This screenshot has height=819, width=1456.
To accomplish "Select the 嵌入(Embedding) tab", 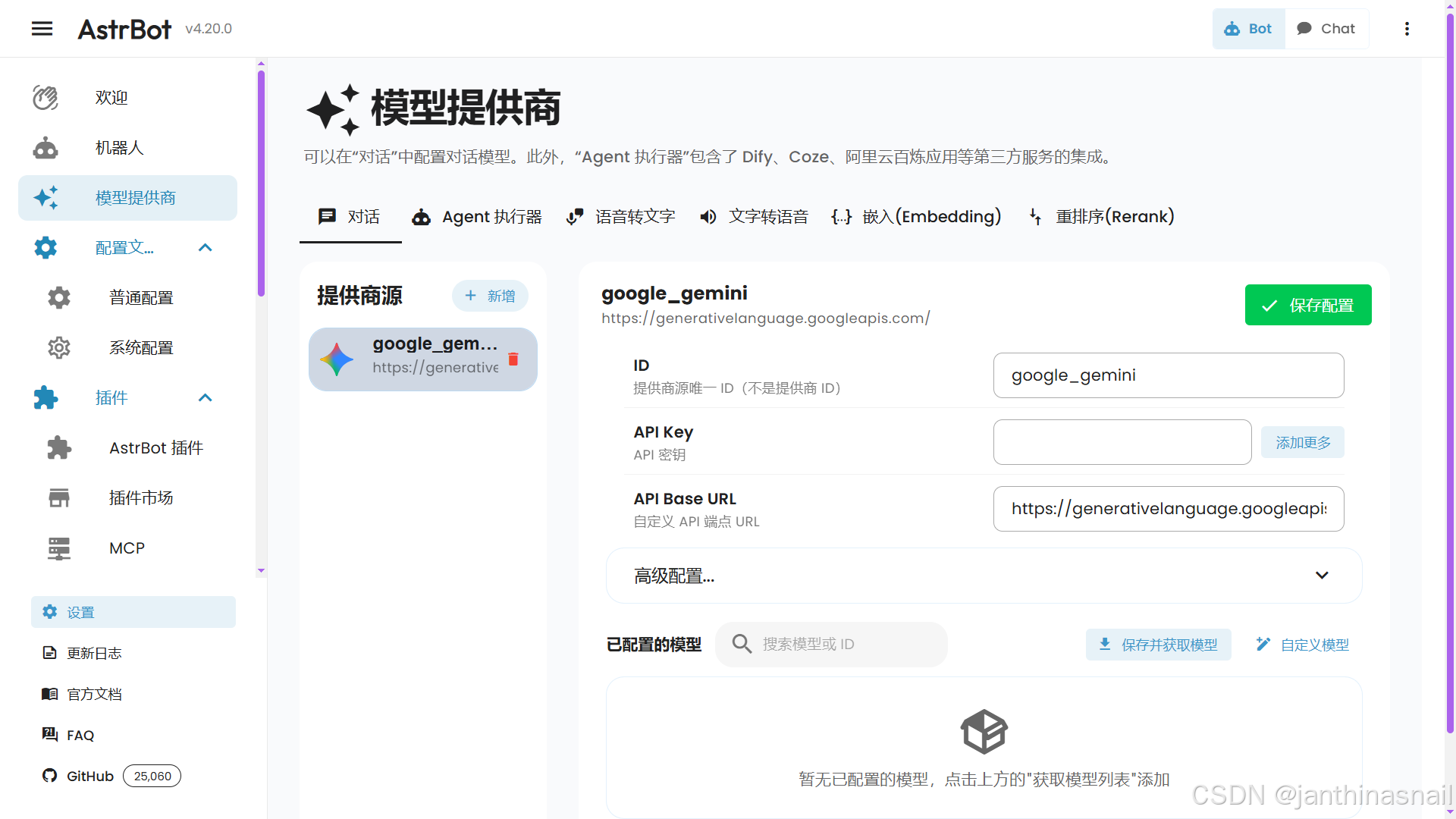I will (x=916, y=217).
